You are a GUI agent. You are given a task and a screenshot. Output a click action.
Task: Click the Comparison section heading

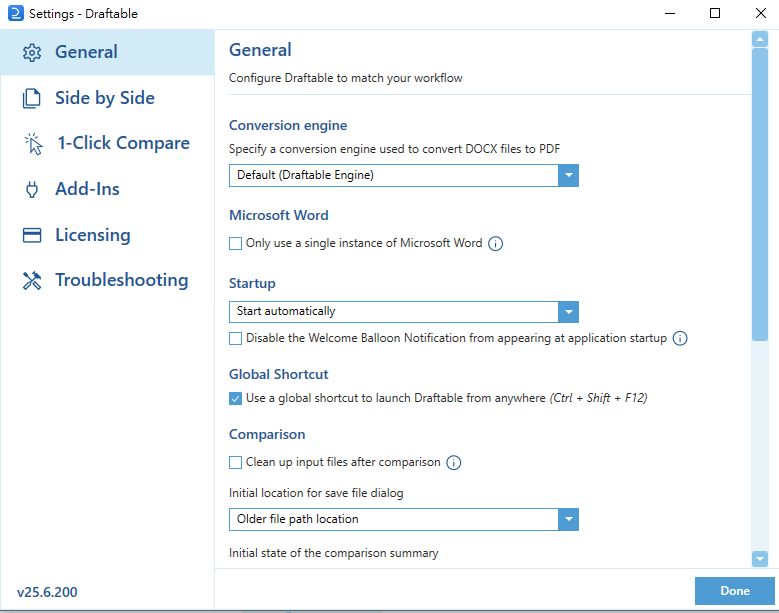(x=267, y=435)
